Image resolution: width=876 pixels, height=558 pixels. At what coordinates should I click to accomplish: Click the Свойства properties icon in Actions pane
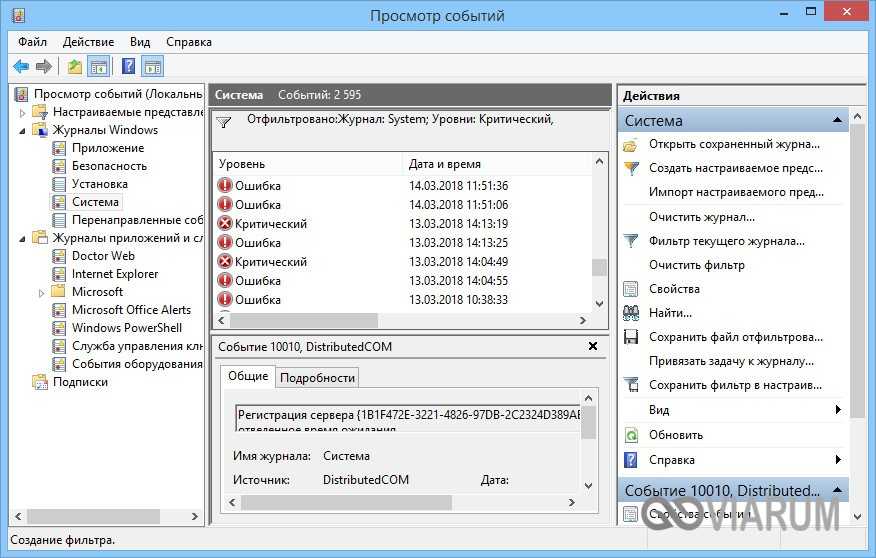coord(631,289)
